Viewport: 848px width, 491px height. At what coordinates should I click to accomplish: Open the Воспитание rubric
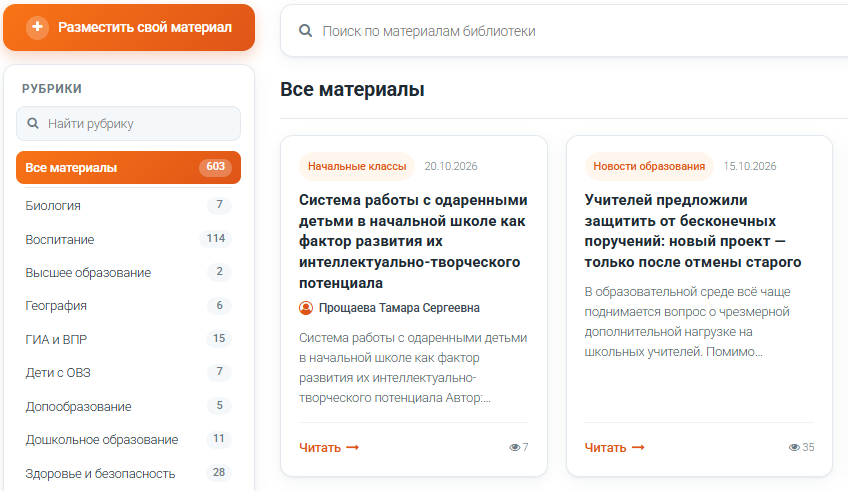(128, 239)
